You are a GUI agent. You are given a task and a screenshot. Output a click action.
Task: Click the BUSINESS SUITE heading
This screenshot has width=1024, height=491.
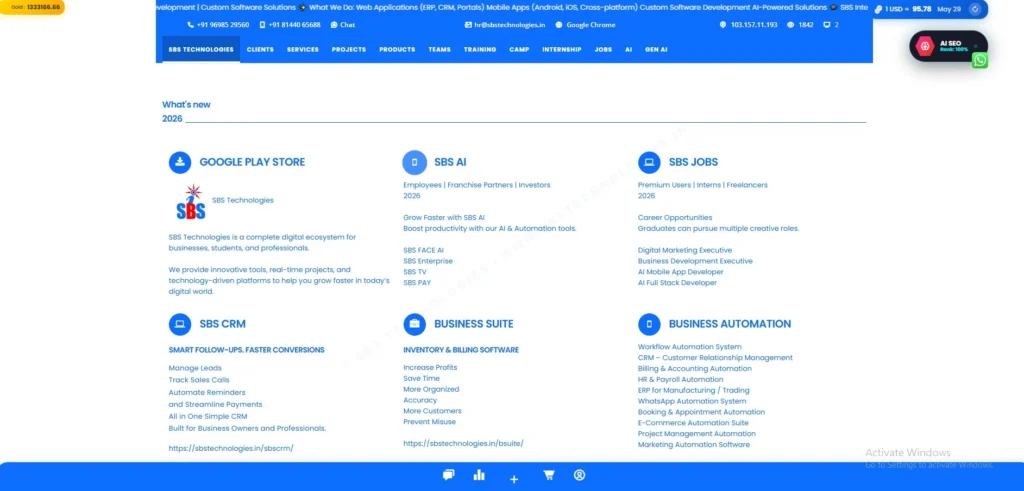coord(474,324)
